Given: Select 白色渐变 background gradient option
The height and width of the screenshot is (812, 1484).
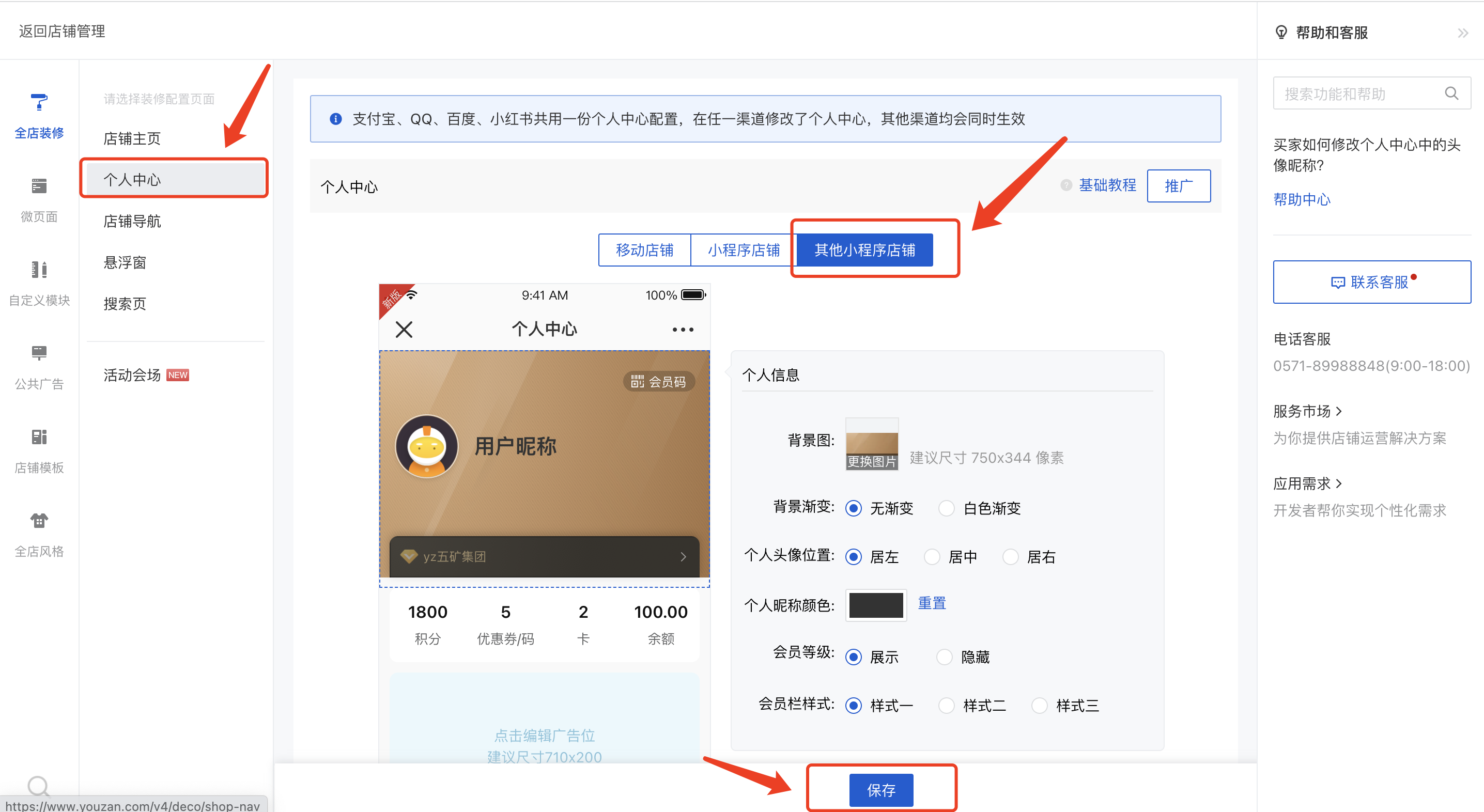Looking at the screenshot, I should click(x=946, y=508).
